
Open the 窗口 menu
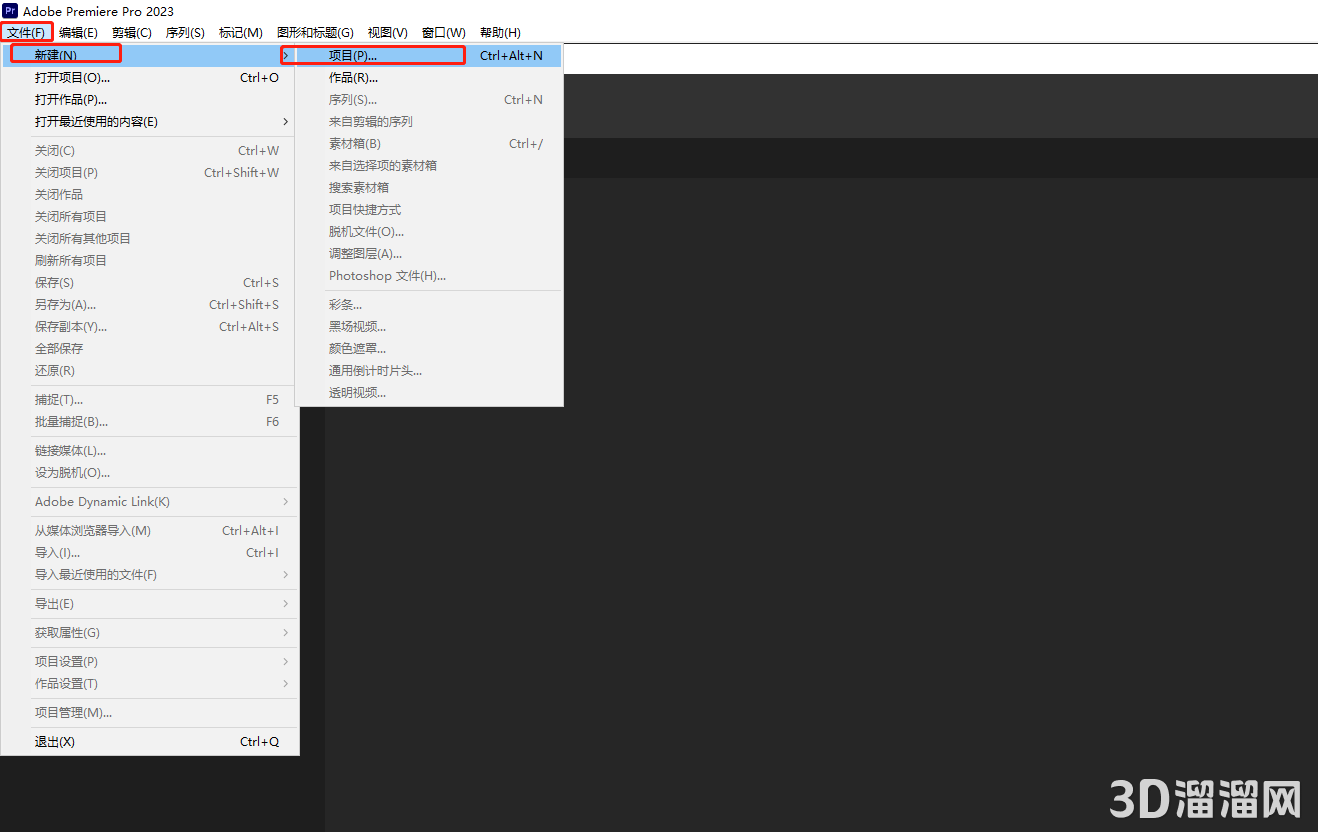[x=443, y=31]
